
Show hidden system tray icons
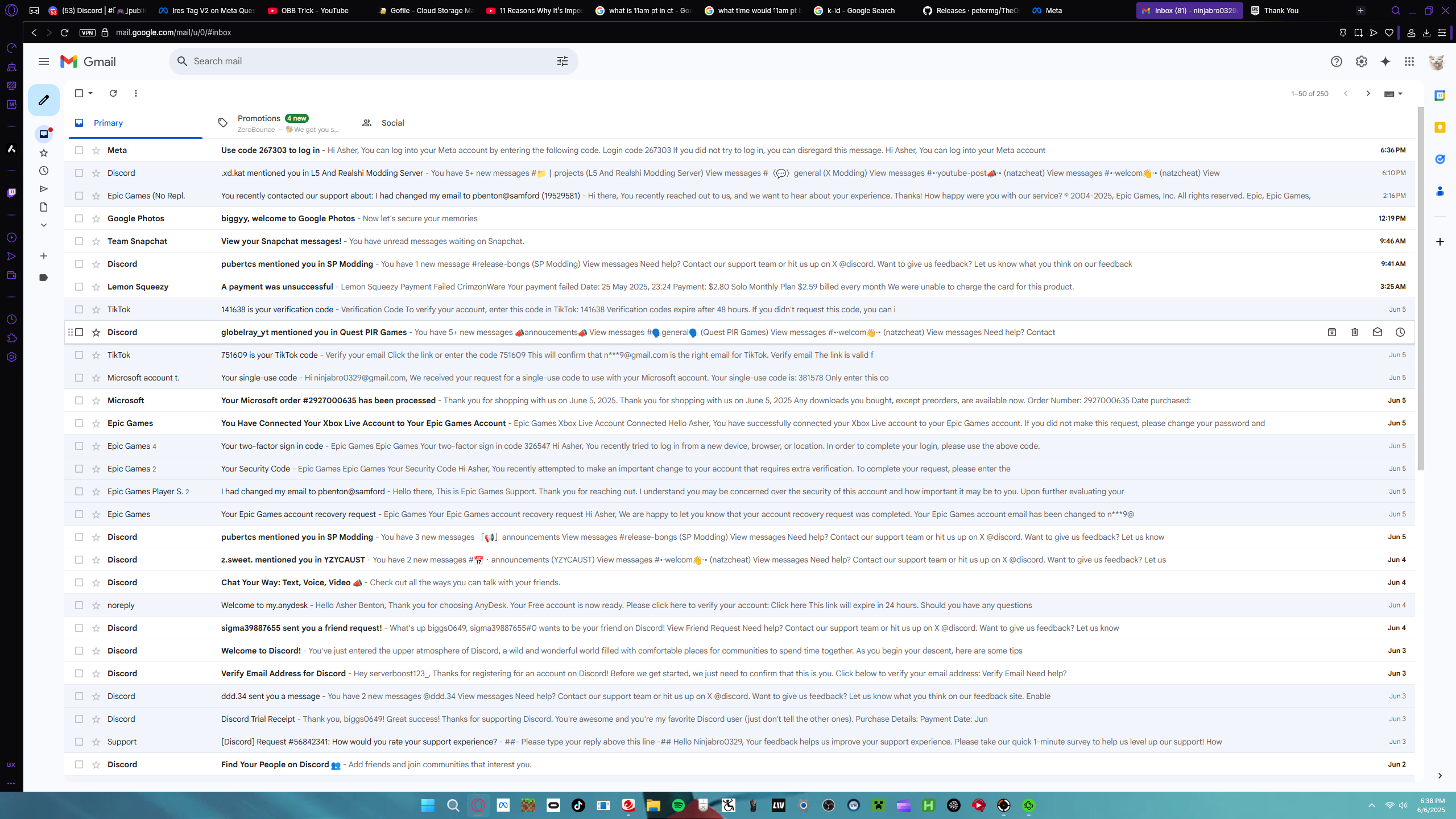coord(1372,805)
